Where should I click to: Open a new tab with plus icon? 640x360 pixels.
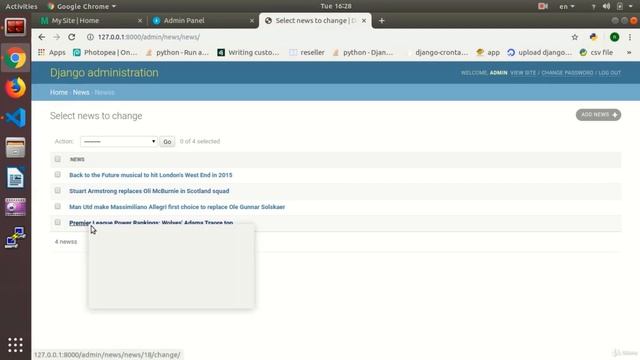click(x=381, y=20)
